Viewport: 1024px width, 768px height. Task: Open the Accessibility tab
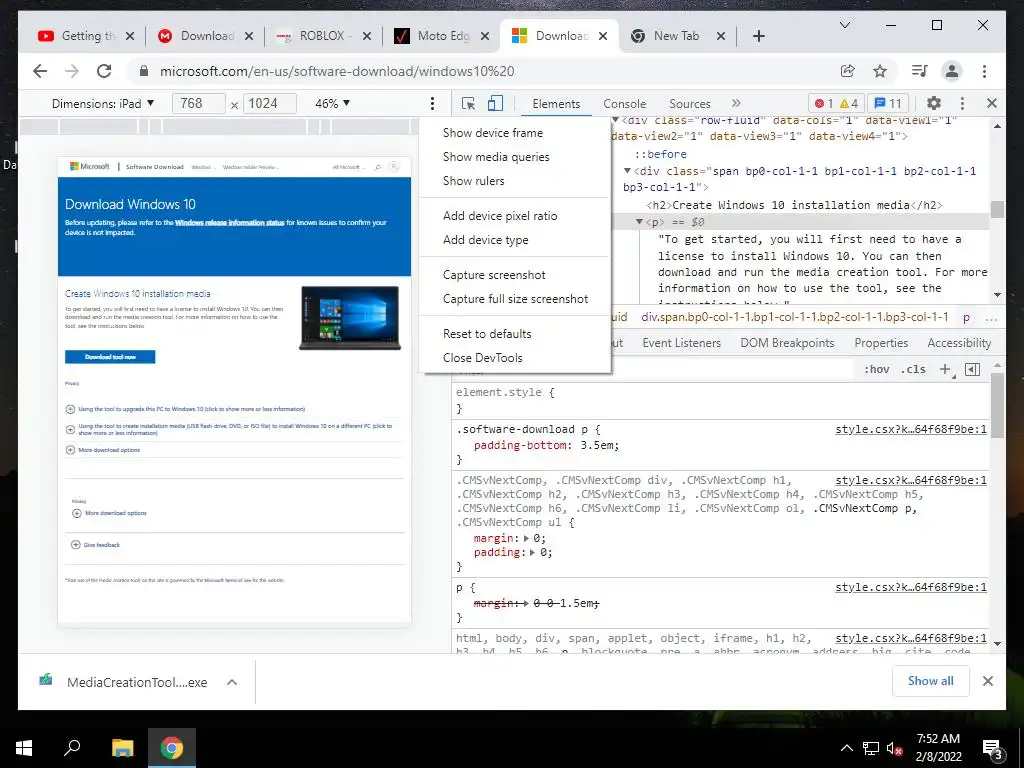pos(959,343)
